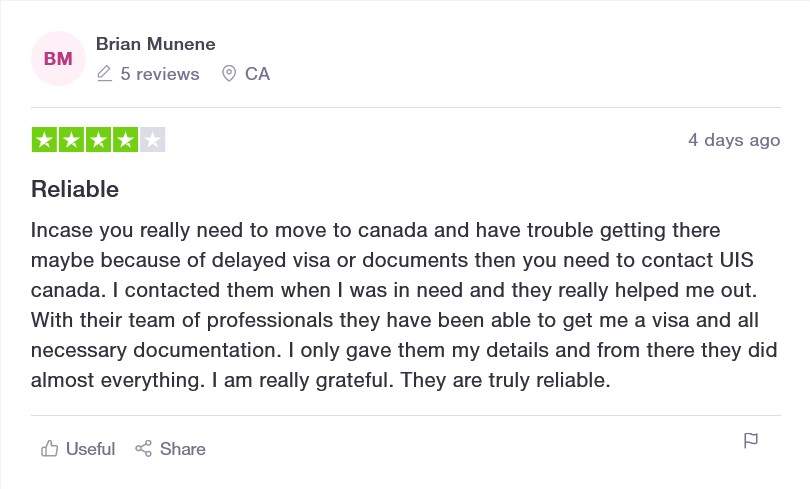Click the grey fifth rating star

pos(152,139)
